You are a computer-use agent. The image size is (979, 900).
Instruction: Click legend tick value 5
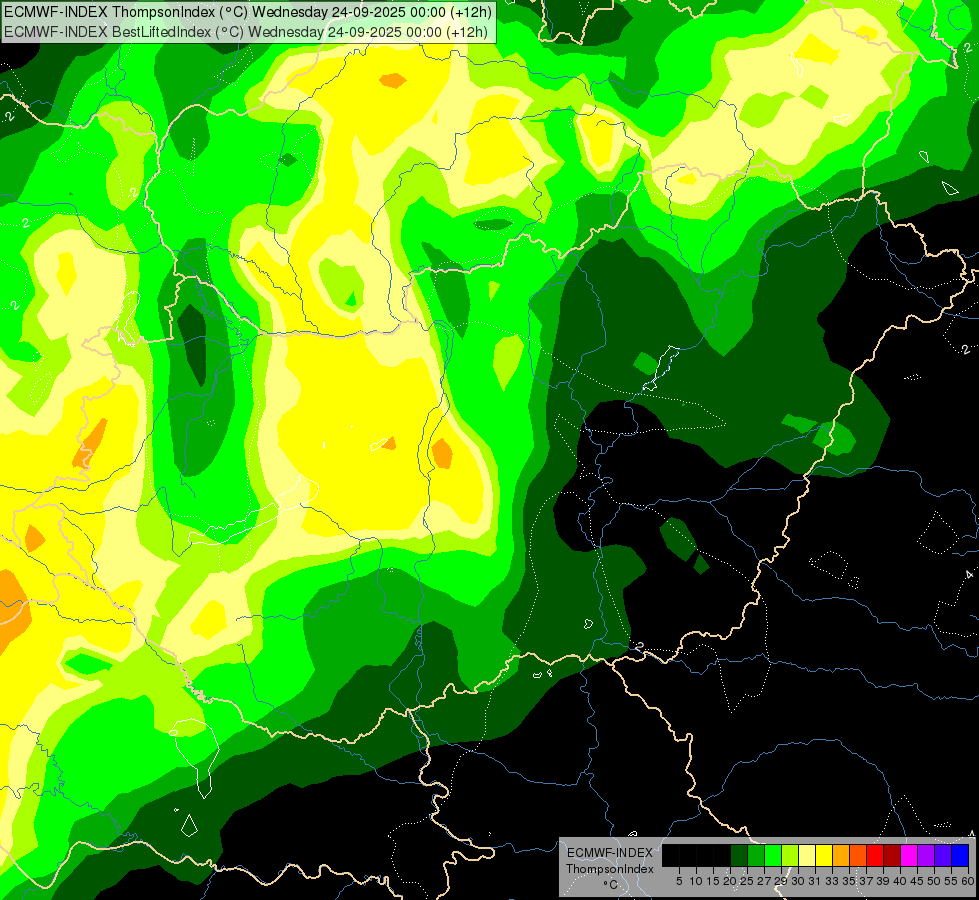tap(679, 881)
